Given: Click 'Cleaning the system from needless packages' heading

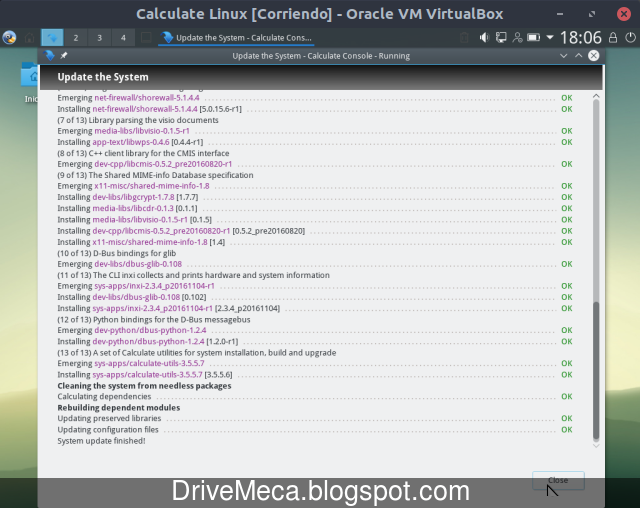Looking at the screenshot, I should click(144, 386).
